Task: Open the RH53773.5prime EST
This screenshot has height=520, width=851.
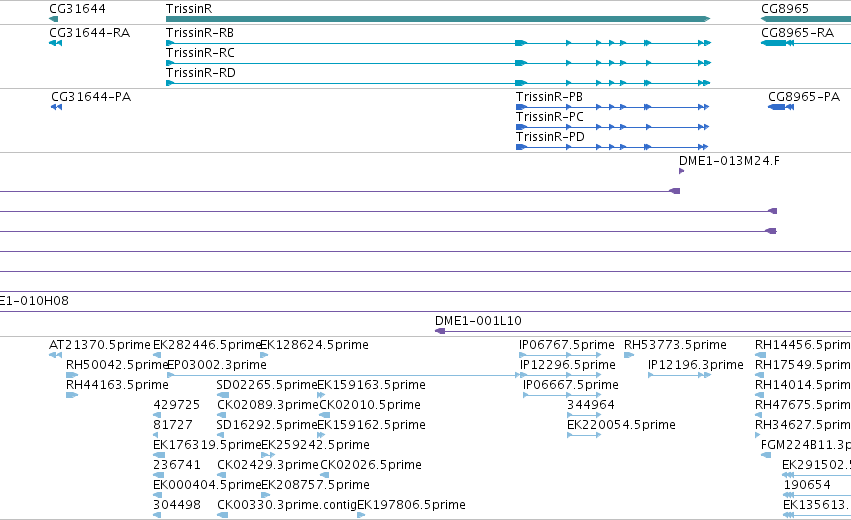Action: click(675, 345)
